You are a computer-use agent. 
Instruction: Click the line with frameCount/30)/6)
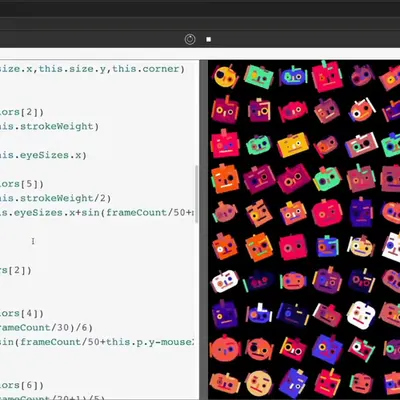coord(46,328)
